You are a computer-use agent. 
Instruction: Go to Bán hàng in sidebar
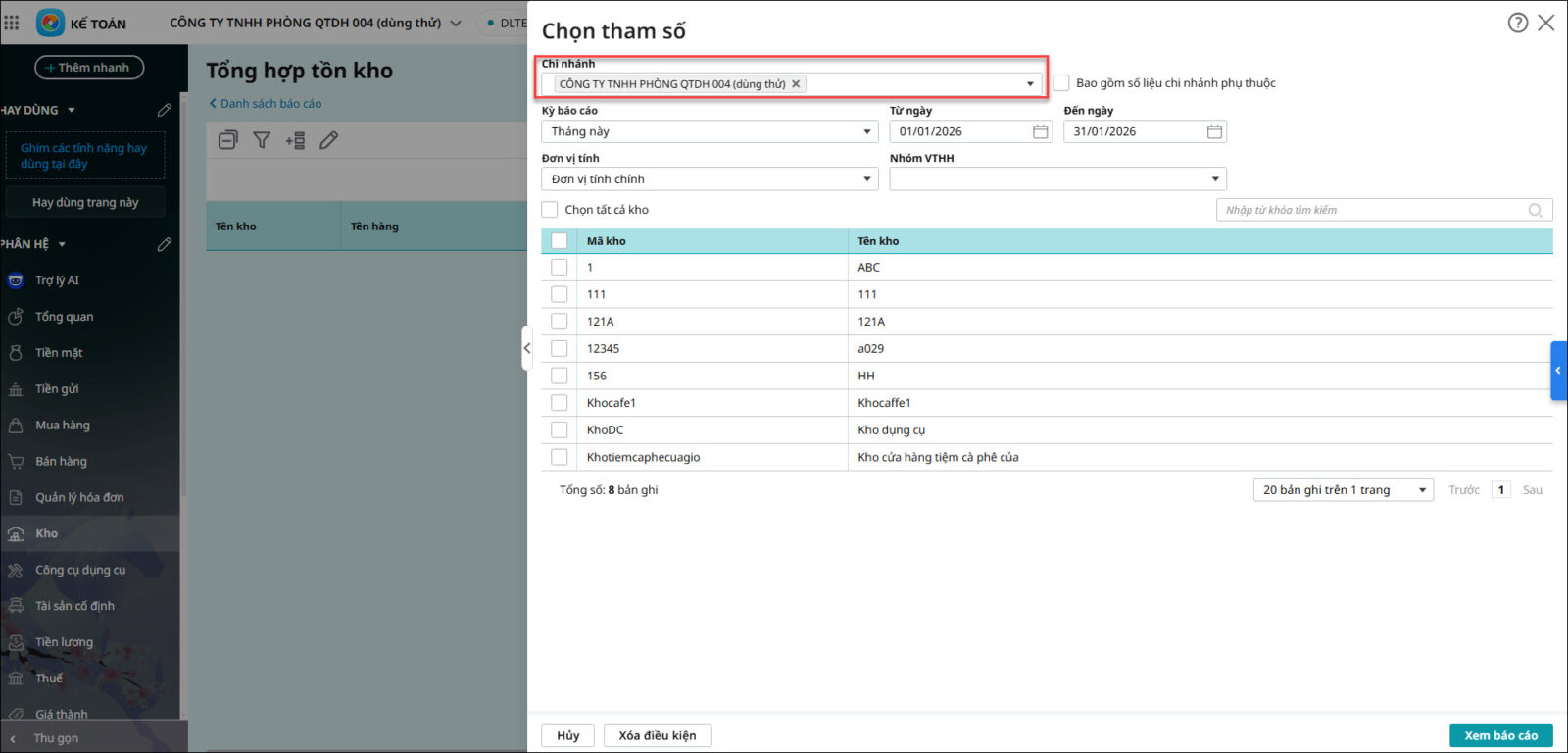pyautogui.click(x=61, y=461)
